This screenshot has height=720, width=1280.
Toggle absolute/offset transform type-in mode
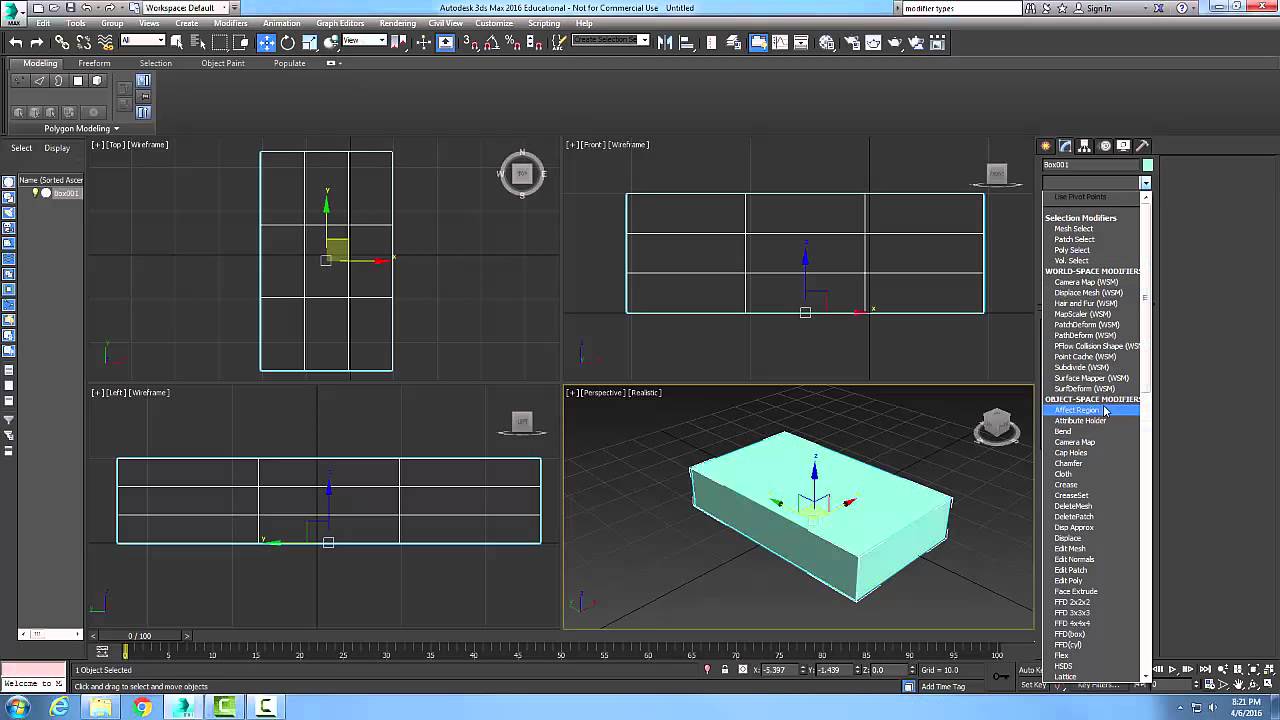(742, 669)
